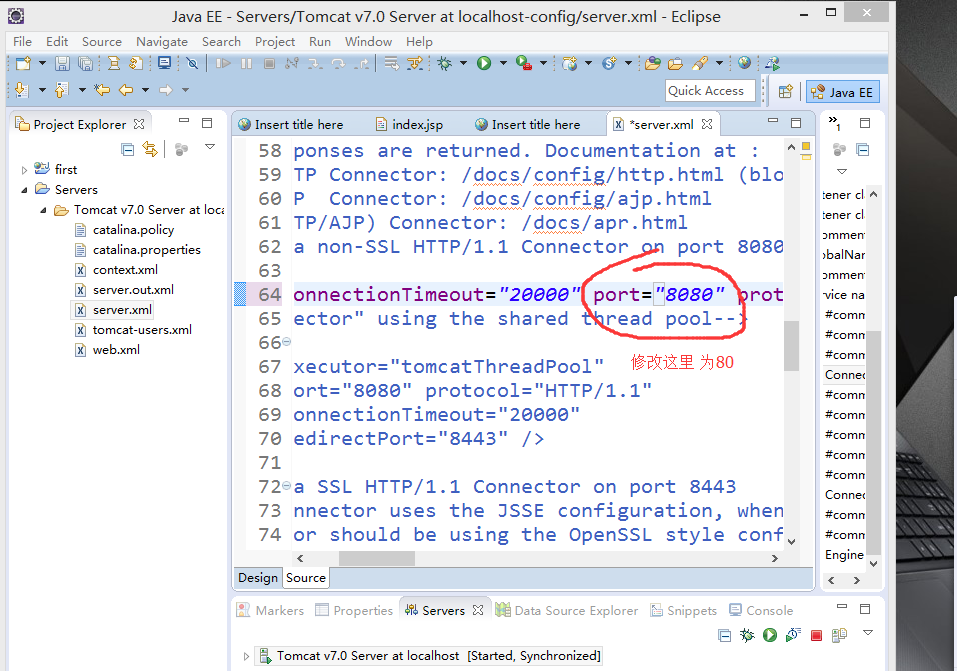Viewport: 957px width, 671px height.
Task: Close the Servers view tab
Action: click(478, 610)
